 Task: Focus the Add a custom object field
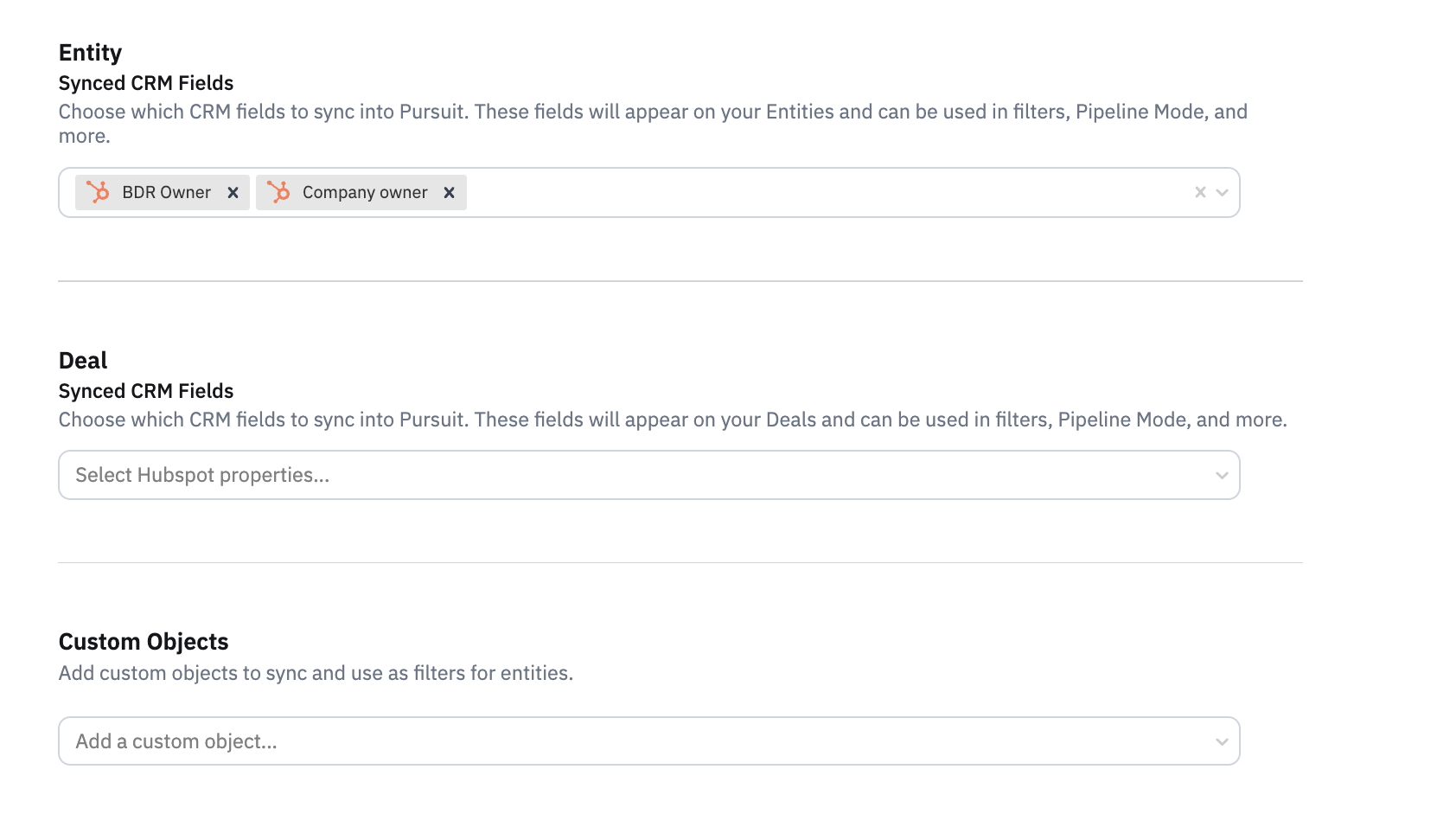(649, 741)
